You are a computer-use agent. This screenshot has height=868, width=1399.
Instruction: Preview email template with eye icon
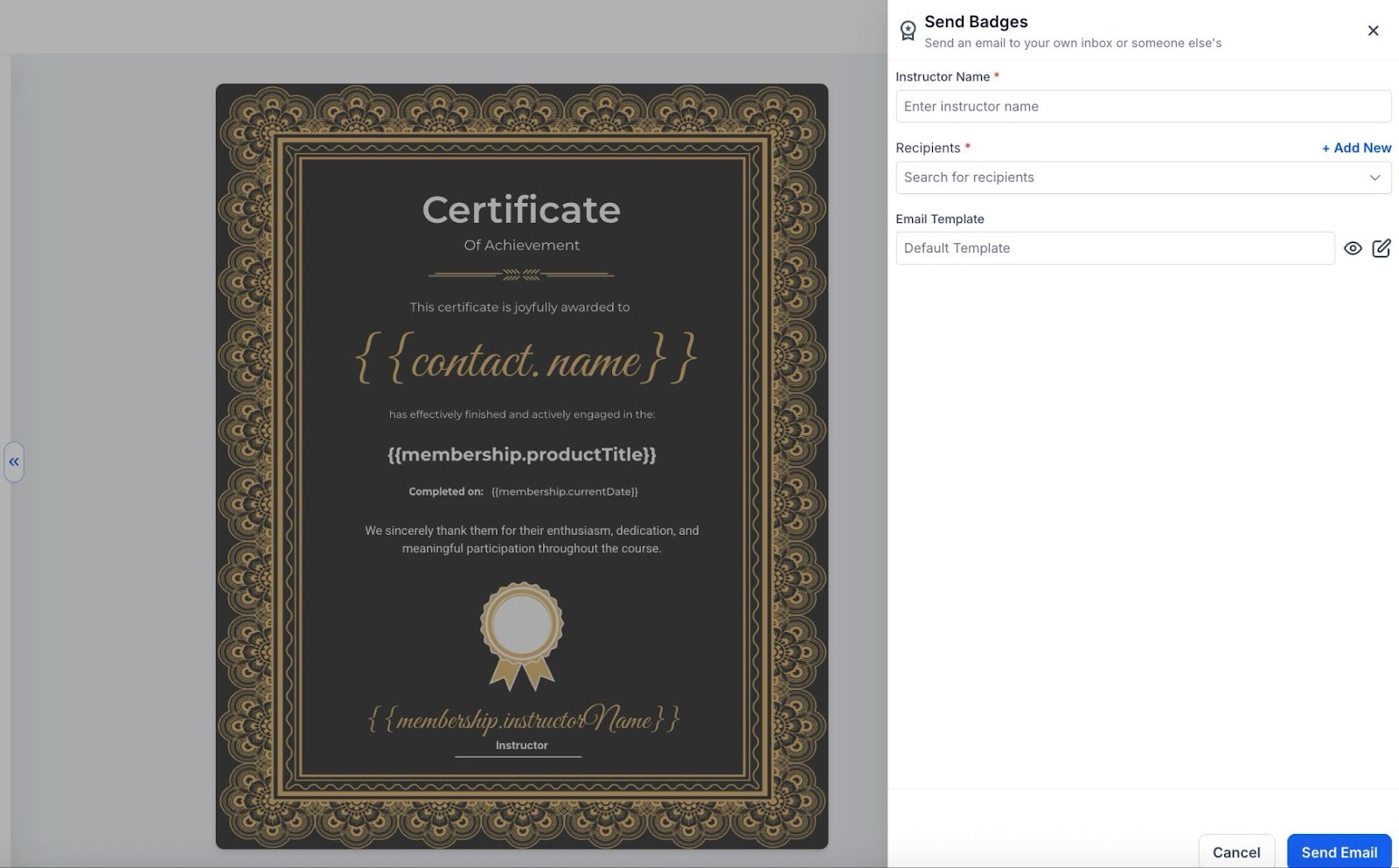tap(1353, 248)
